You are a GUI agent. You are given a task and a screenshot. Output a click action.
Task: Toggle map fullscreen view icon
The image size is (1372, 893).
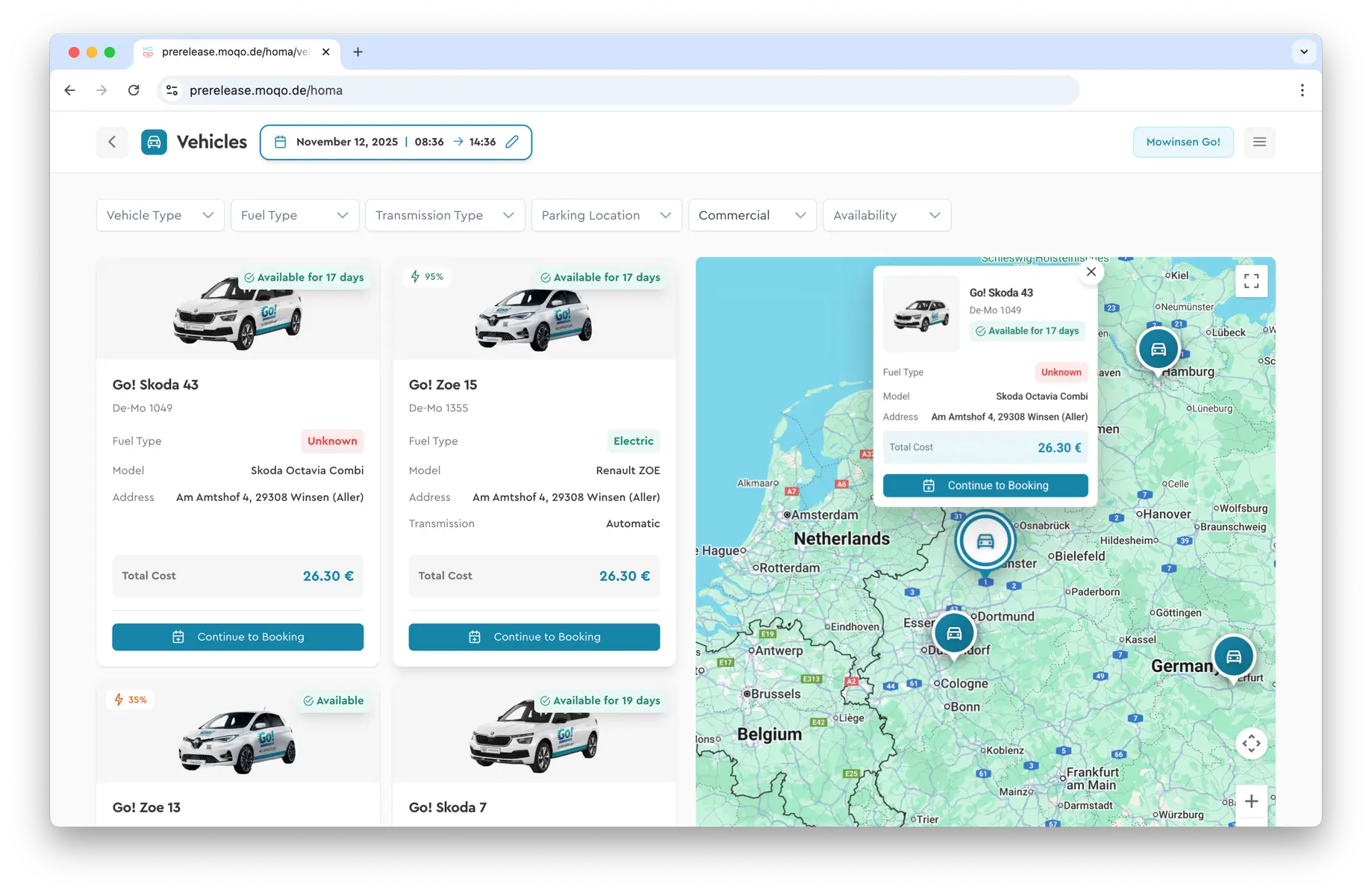(1252, 281)
